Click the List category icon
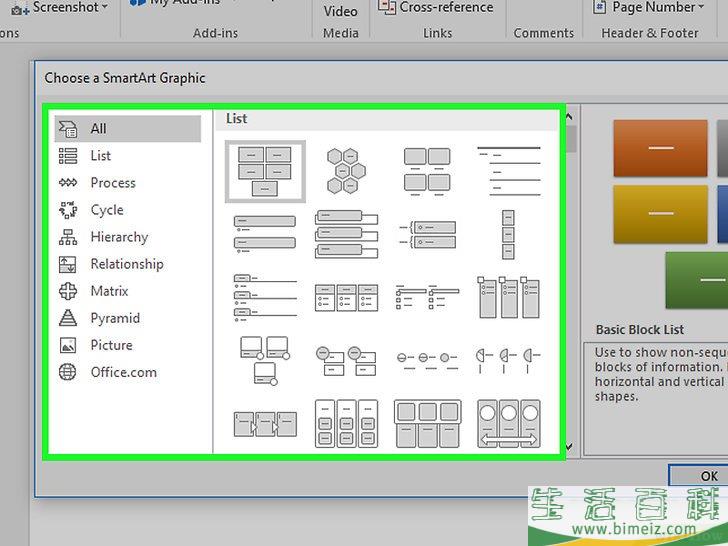Image resolution: width=728 pixels, height=546 pixels. tap(68, 156)
